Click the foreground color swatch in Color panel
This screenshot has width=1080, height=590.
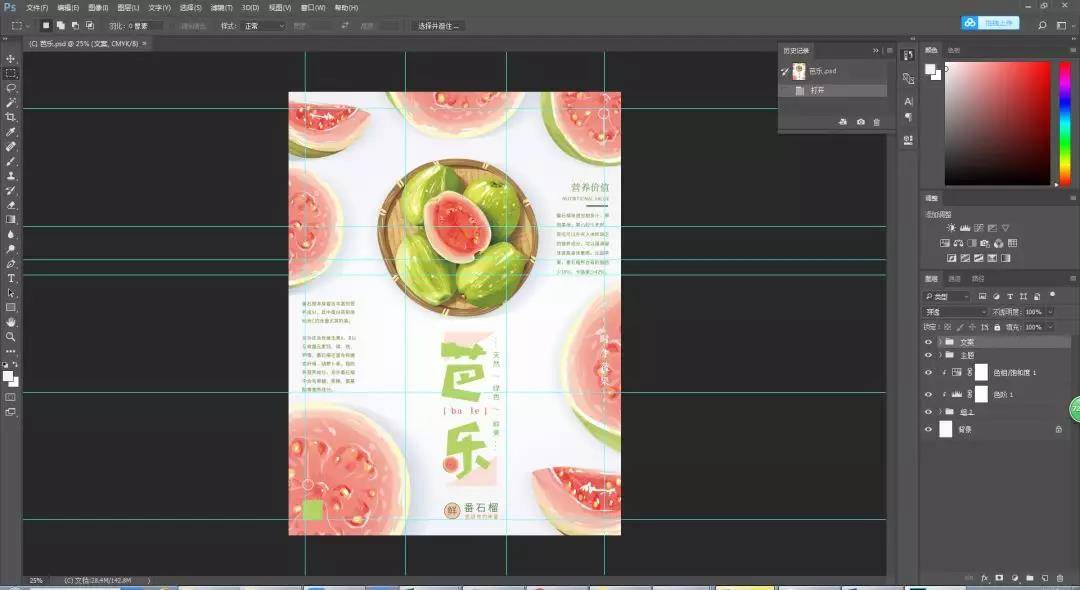pyautogui.click(x=931, y=69)
